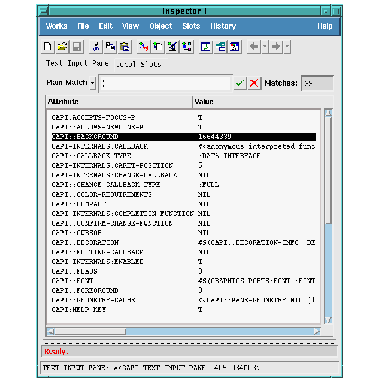Select the CAPI::DECORATION row
The height and width of the screenshot is (383, 380).
184,242
